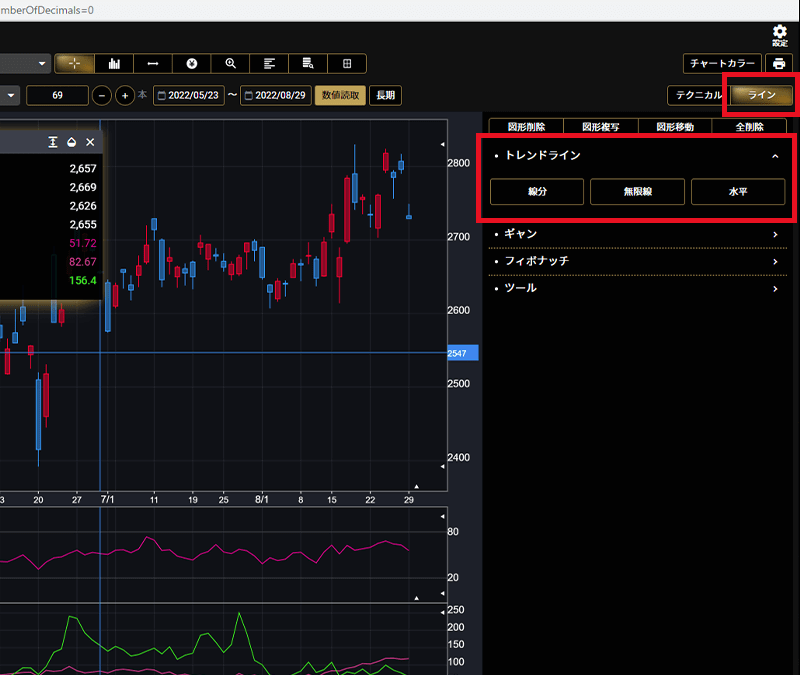The image size is (800, 675).
Task: Open the チャートカラー chart color option
Action: tap(722, 64)
